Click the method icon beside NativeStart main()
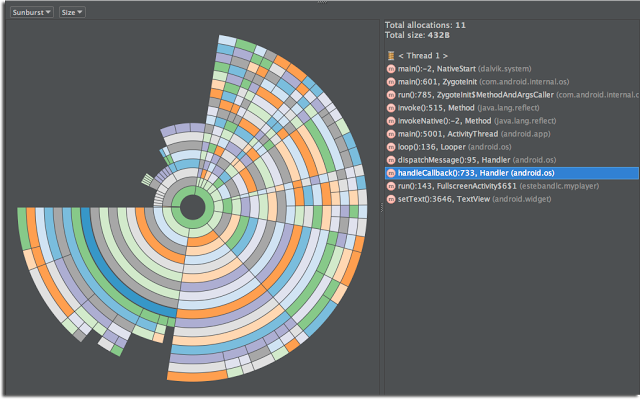 [391, 69]
